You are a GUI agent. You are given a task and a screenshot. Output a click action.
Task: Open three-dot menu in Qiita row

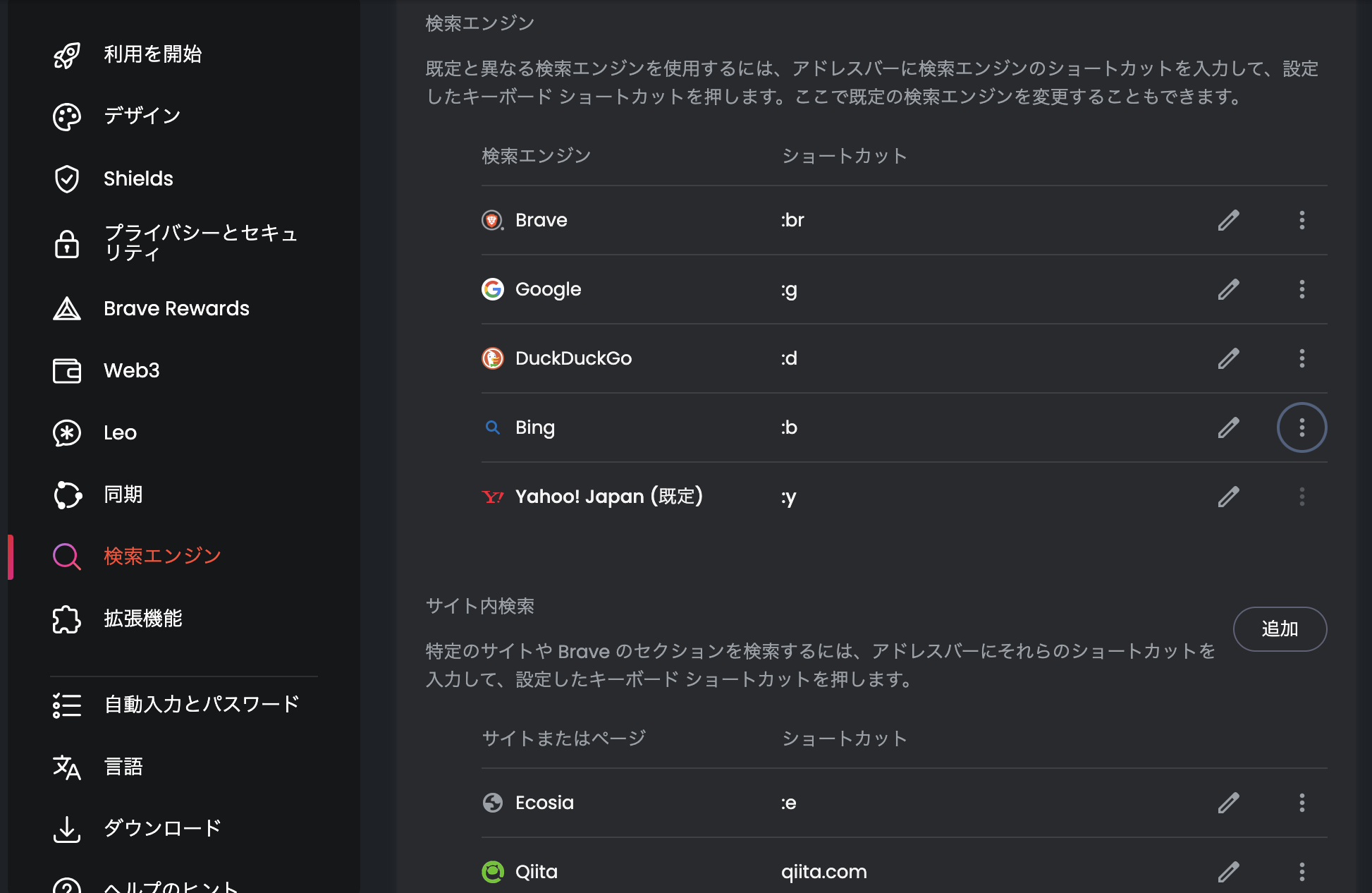coord(1302,872)
